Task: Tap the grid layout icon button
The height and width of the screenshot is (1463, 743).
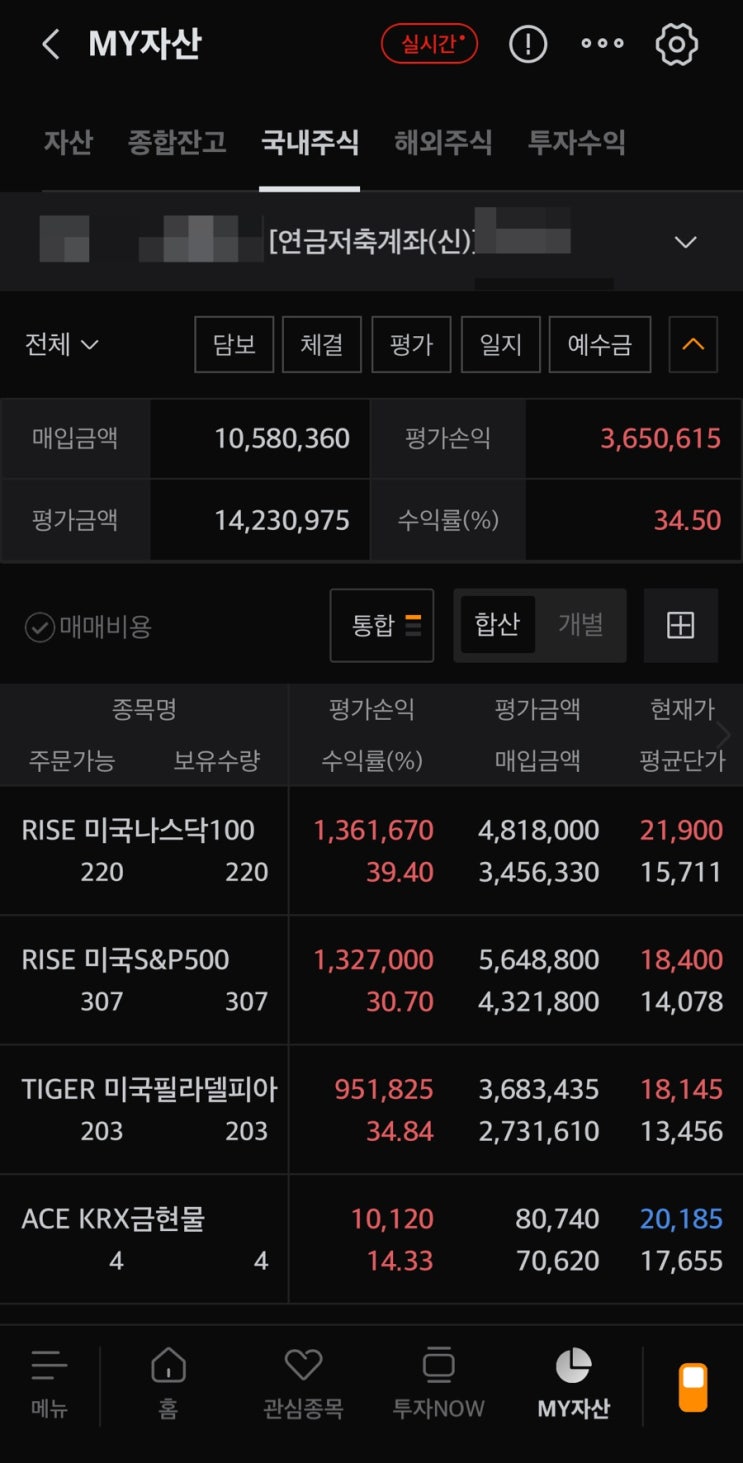Action: (x=680, y=626)
